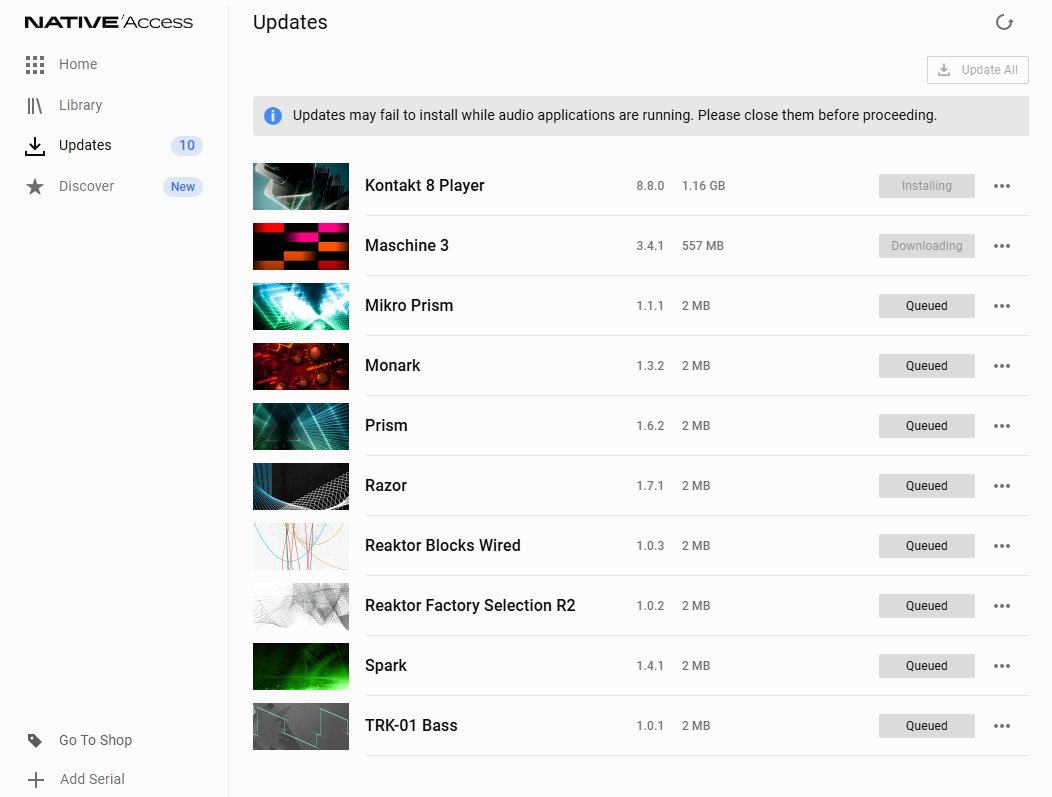Click version "8.8.0" of Kontakt 8 Player
Viewport: 1052px width, 797px height.
[650, 186]
